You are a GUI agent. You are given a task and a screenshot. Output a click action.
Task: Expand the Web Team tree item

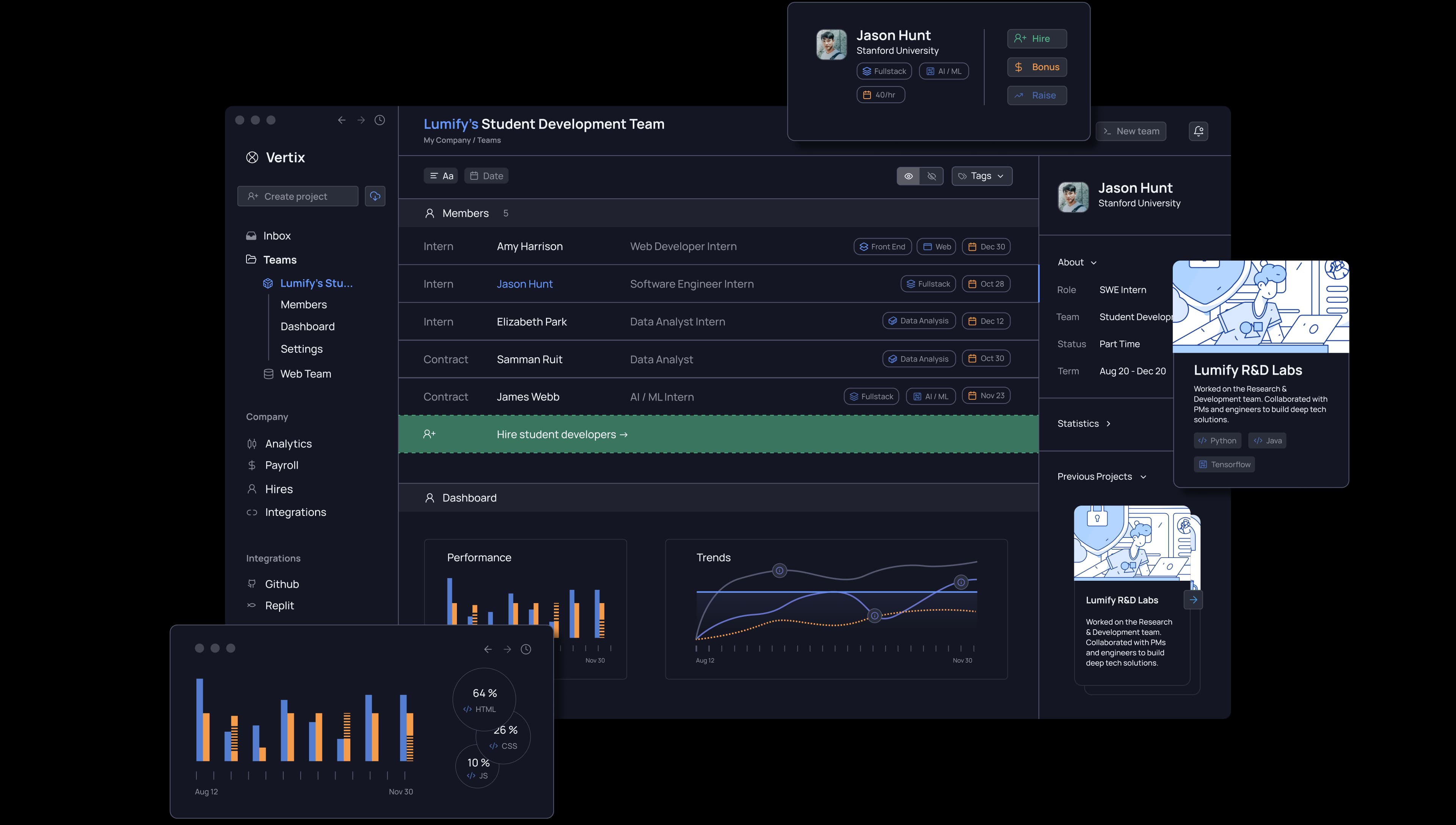[306, 374]
